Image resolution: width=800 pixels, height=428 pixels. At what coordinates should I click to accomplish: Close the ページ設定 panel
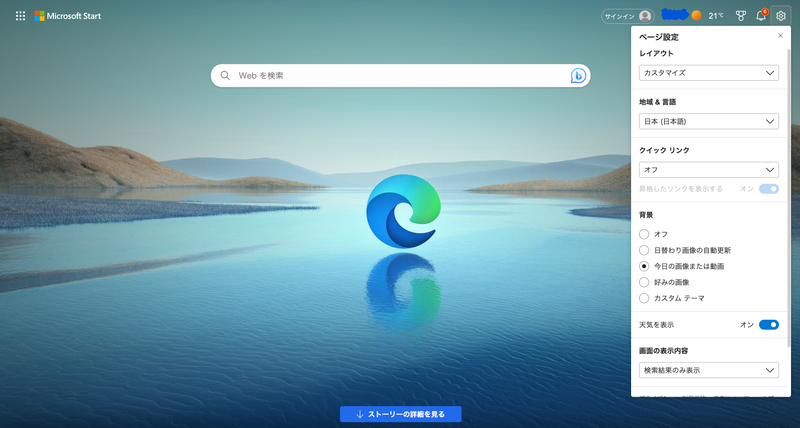pyautogui.click(x=780, y=36)
